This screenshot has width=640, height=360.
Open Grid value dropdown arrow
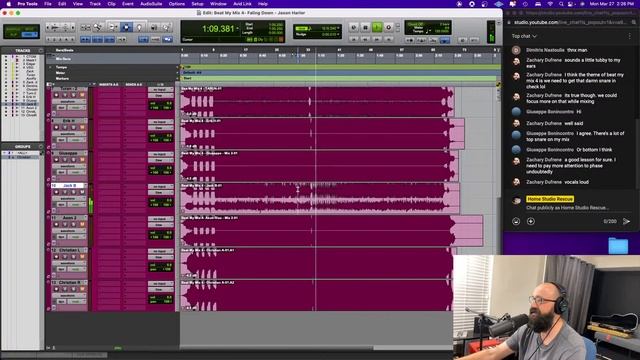[338, 28]
